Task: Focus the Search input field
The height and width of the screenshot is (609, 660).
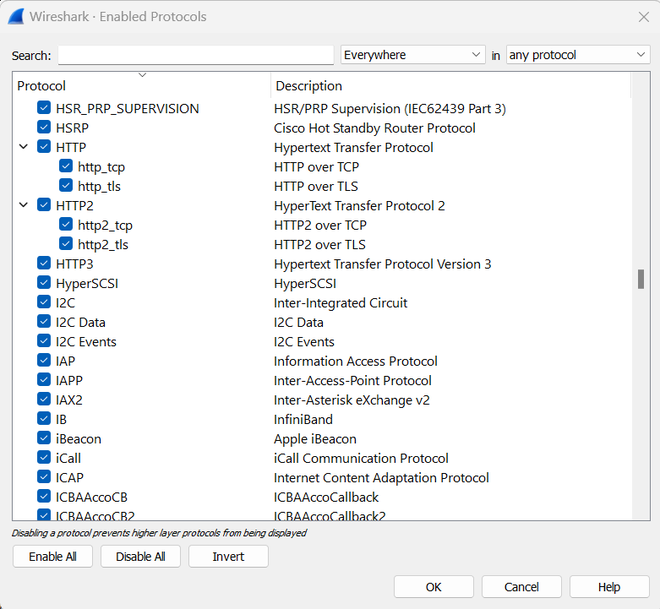Action: coord(196,55)
